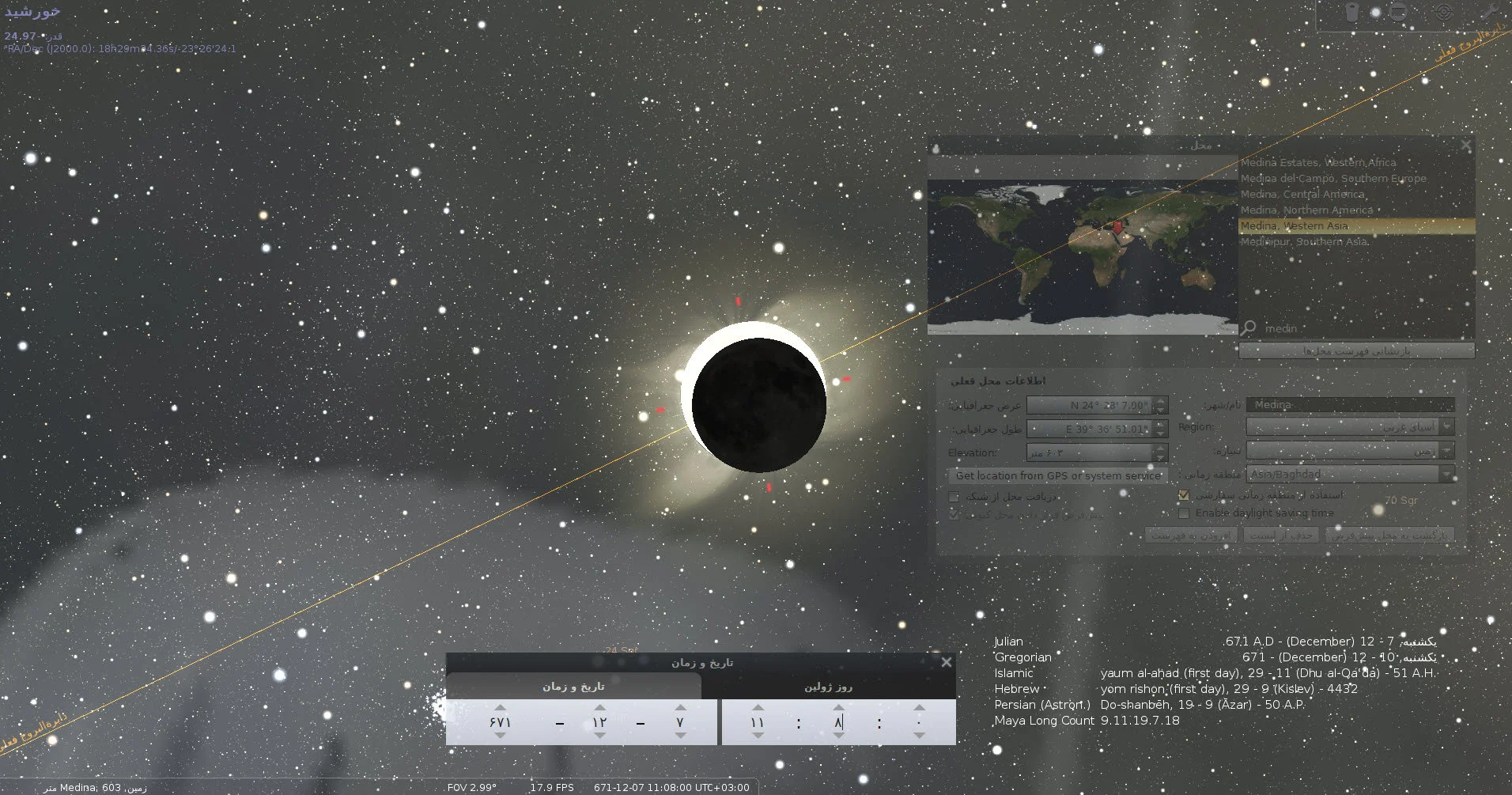This screenshot has height=795, width=1512.
Task: Click the longitude field E 39° 36' 51.01"
Action: tap(1091, 430)
